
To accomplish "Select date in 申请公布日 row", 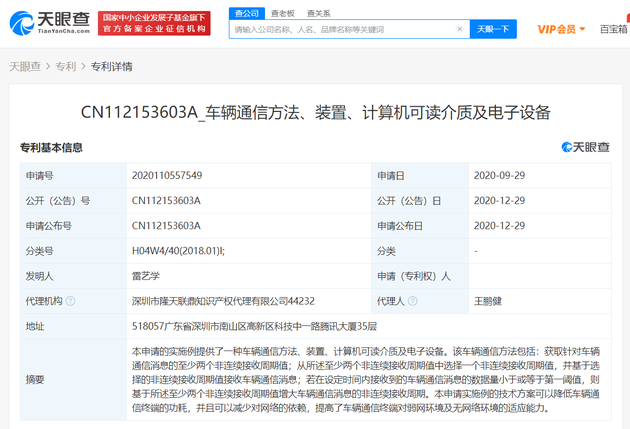I will pyautogui.click(x=499, y=226).
